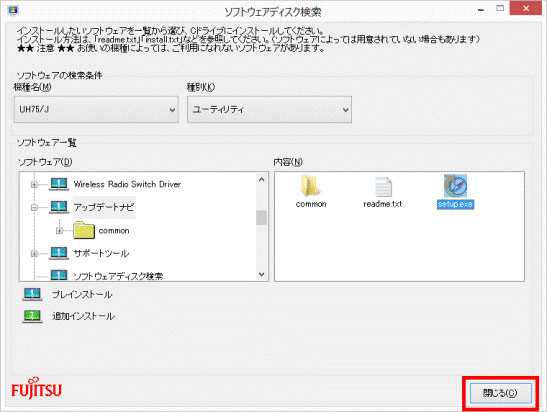Image resolution: width=547 pixels, height=412 pixels.
Task: Expand the common folder node
Action: (x=59, y=231)
